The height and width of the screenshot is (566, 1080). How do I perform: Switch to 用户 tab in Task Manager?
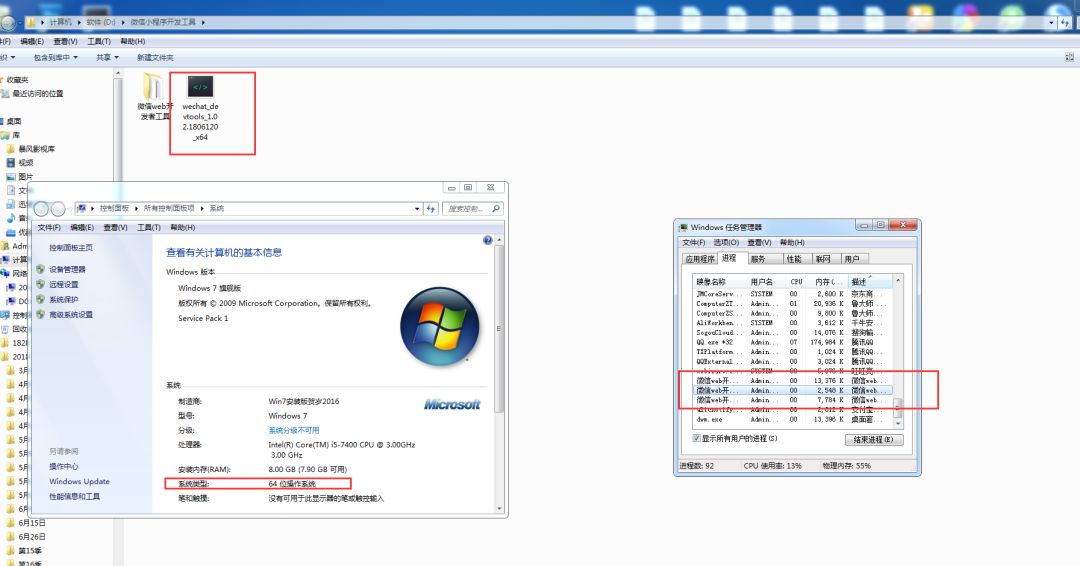853,259
